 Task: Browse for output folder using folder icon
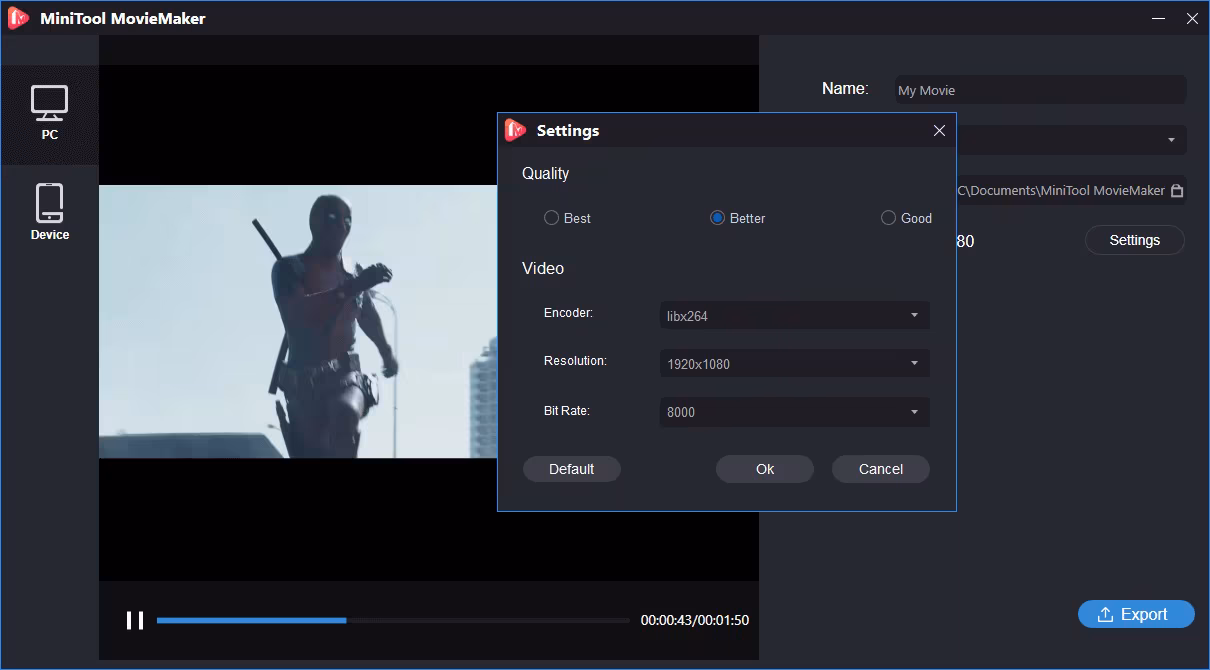click(1177, 190)
